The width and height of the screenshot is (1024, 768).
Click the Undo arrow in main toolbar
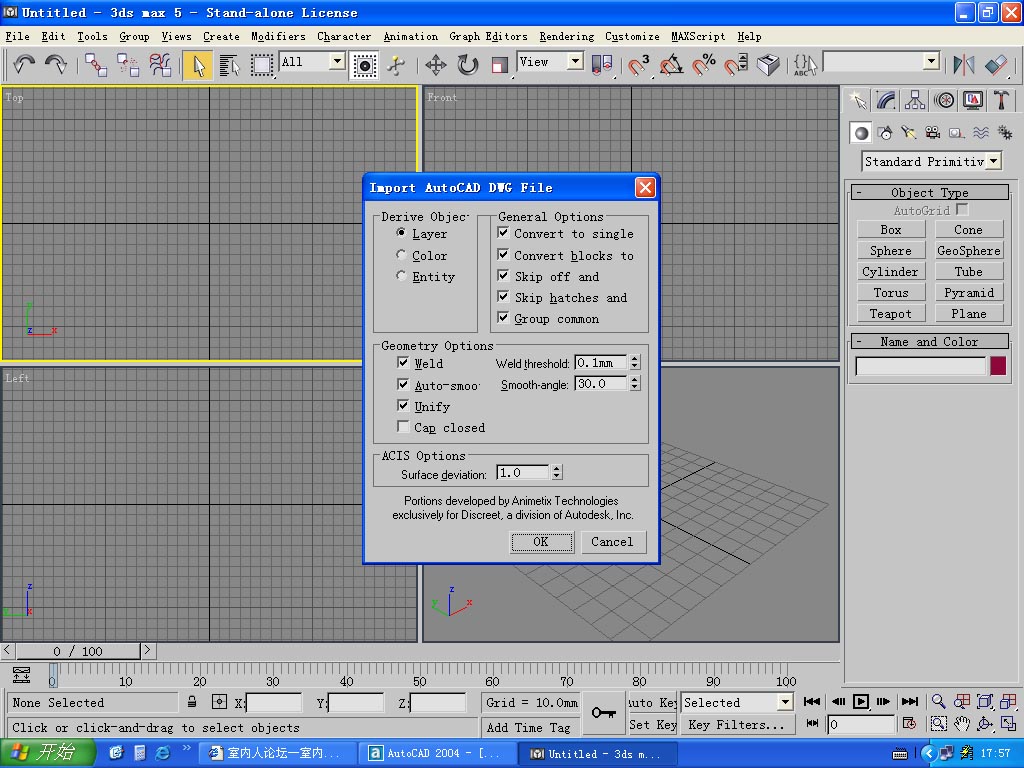point(24,64)
